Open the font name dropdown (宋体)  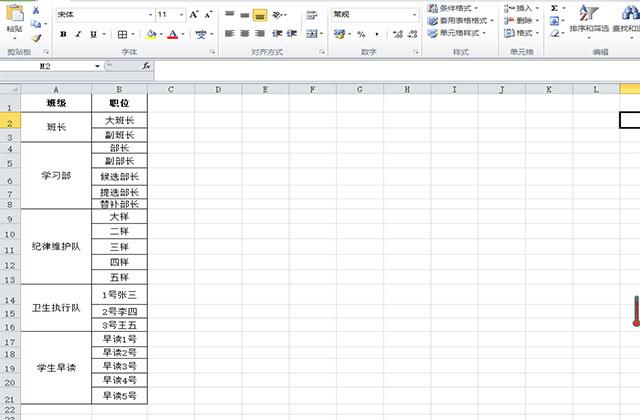151,15
